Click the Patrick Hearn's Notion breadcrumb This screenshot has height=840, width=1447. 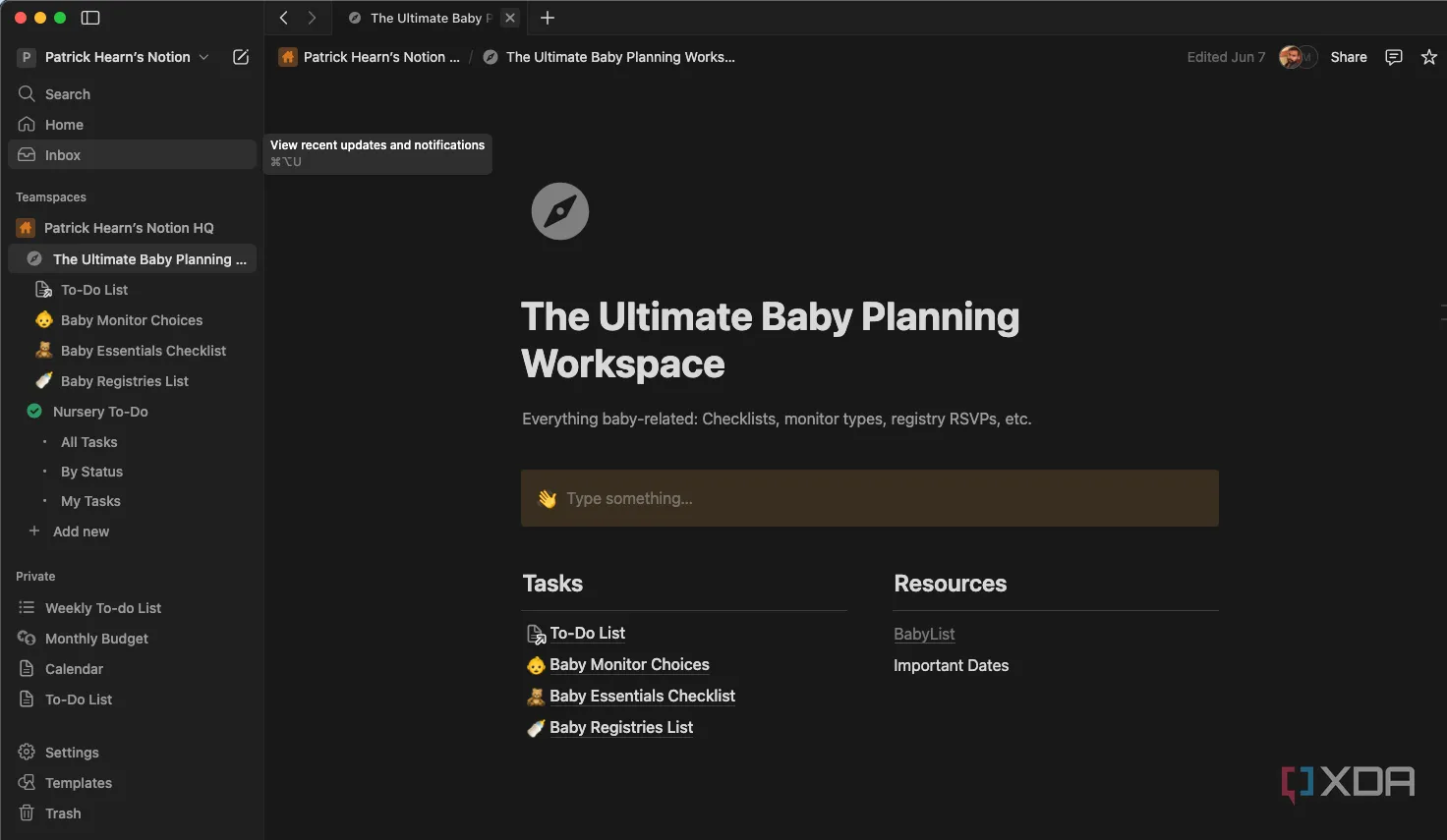coord(370,57)
